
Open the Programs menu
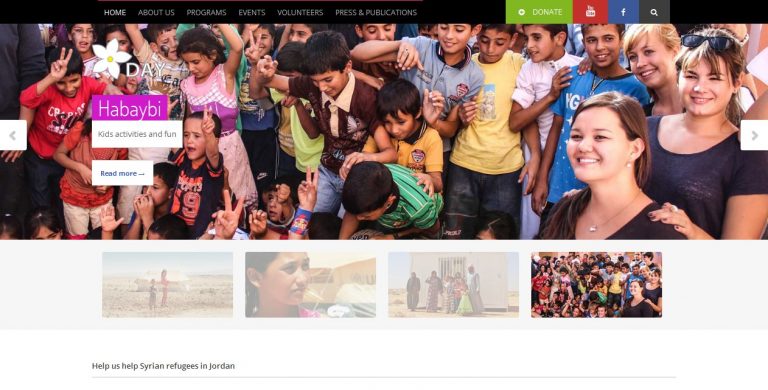[206, 12]
